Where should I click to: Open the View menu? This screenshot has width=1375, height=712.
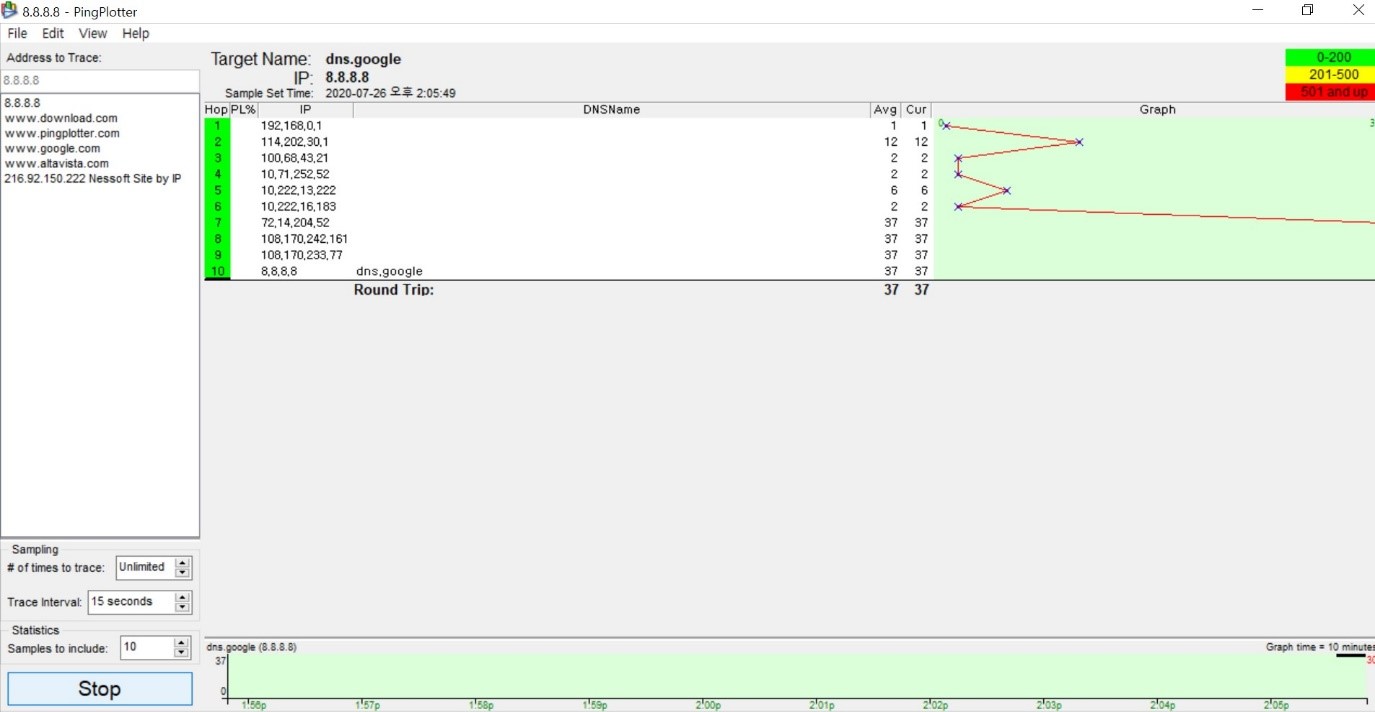tap(93, 33)
